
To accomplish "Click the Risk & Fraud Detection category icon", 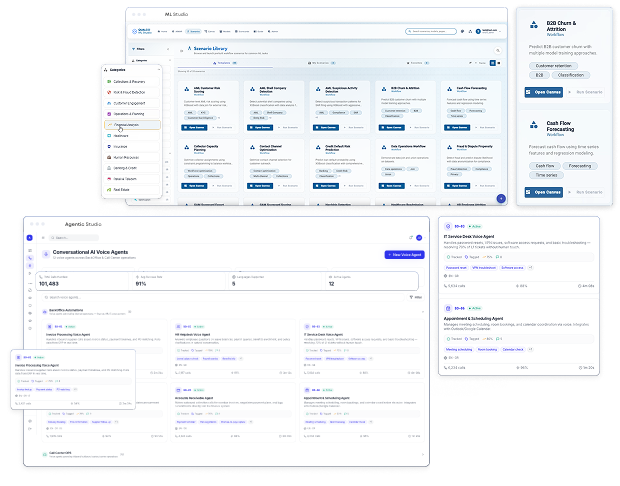I will pyautogui.click(x=108, y=92).
